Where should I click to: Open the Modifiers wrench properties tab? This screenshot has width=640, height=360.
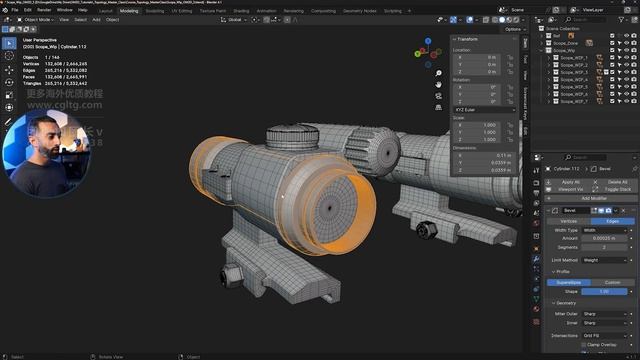(536, 259)
